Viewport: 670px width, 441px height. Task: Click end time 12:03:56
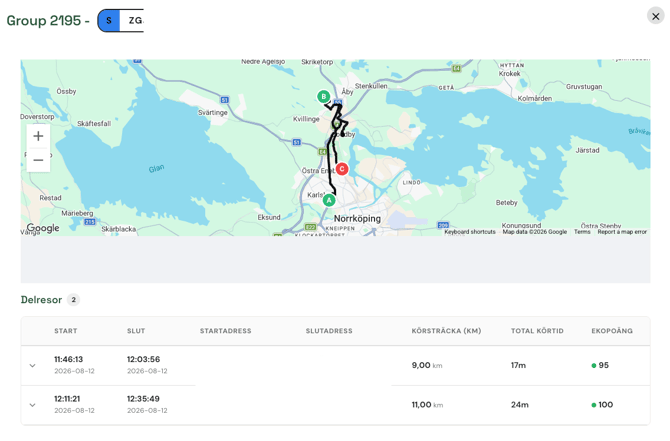(143, 359)
